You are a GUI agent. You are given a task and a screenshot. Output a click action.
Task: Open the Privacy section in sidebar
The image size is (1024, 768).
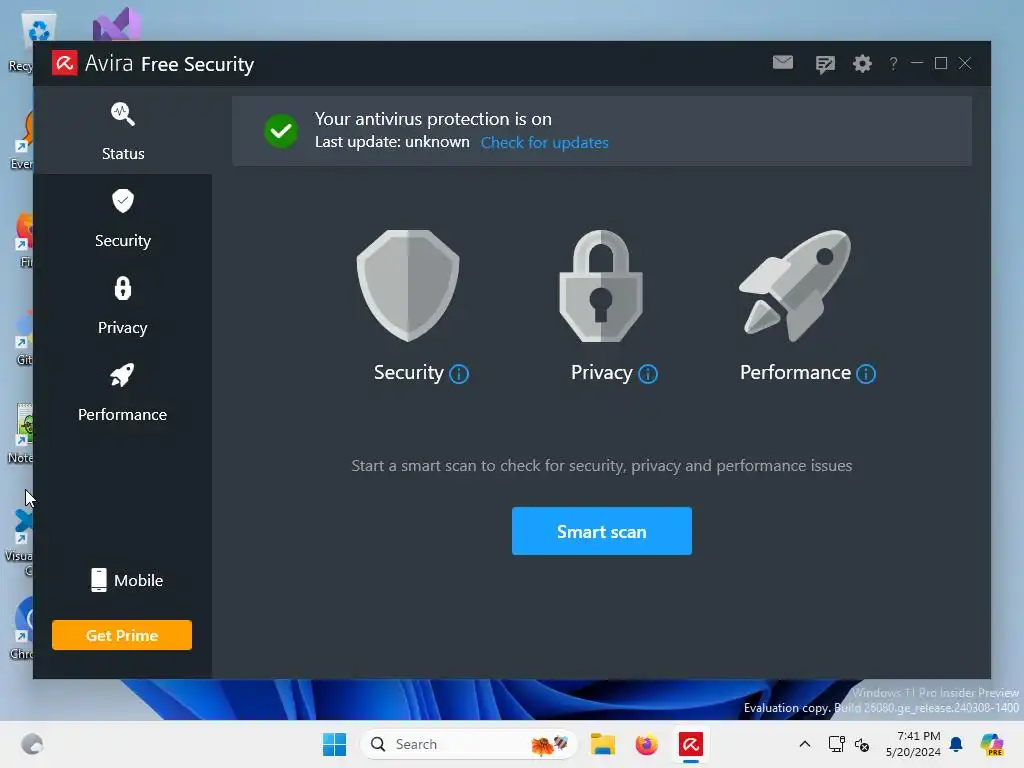point(123,305)
